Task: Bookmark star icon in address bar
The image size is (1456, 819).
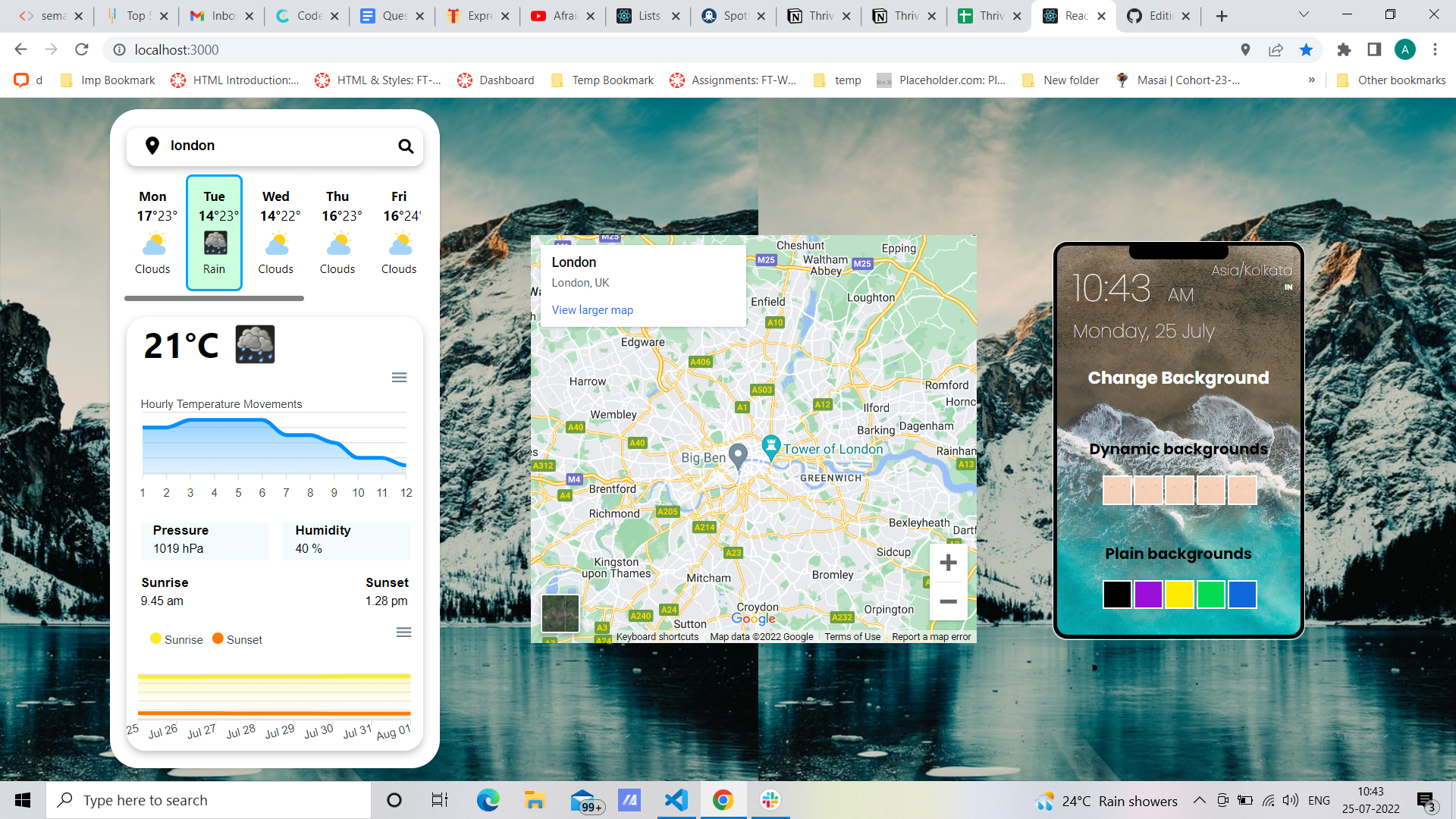Action: tap(1306, 50)
